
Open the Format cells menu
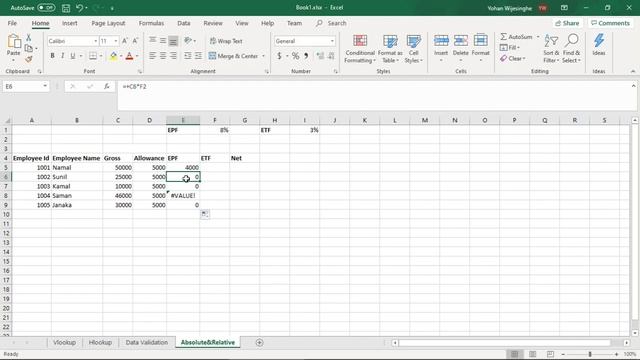pos(480,48)
